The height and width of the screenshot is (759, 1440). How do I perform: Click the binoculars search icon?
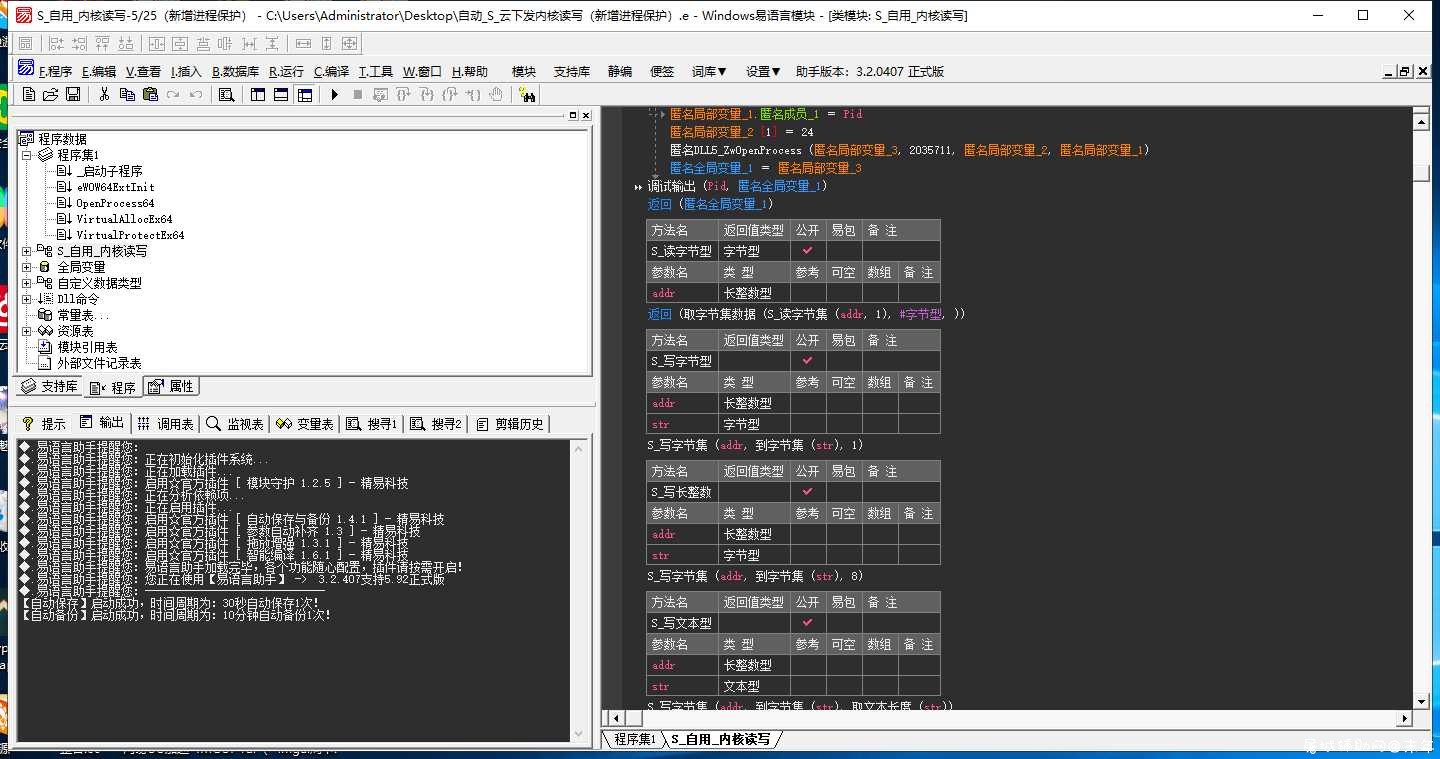point(527,94)
